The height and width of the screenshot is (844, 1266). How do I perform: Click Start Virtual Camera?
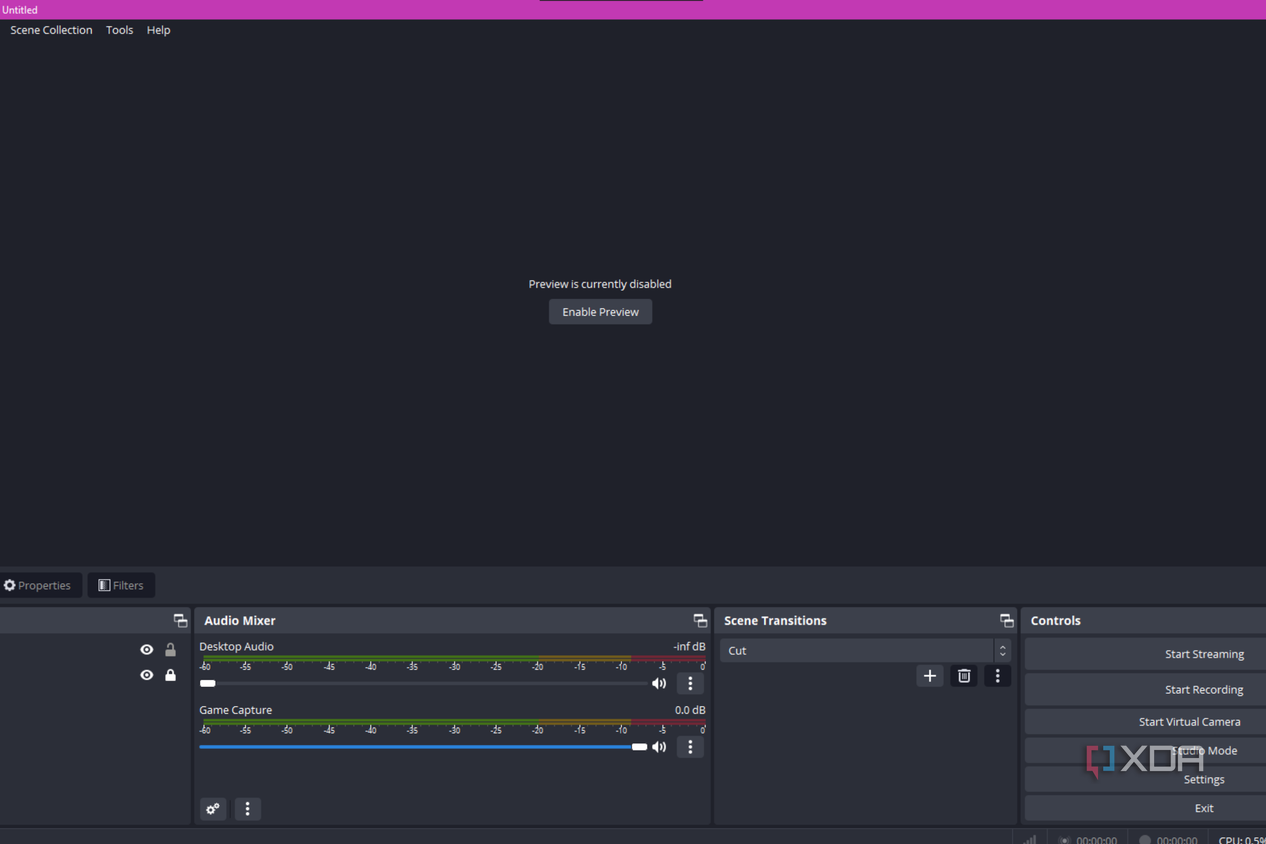coord(1146,721)
